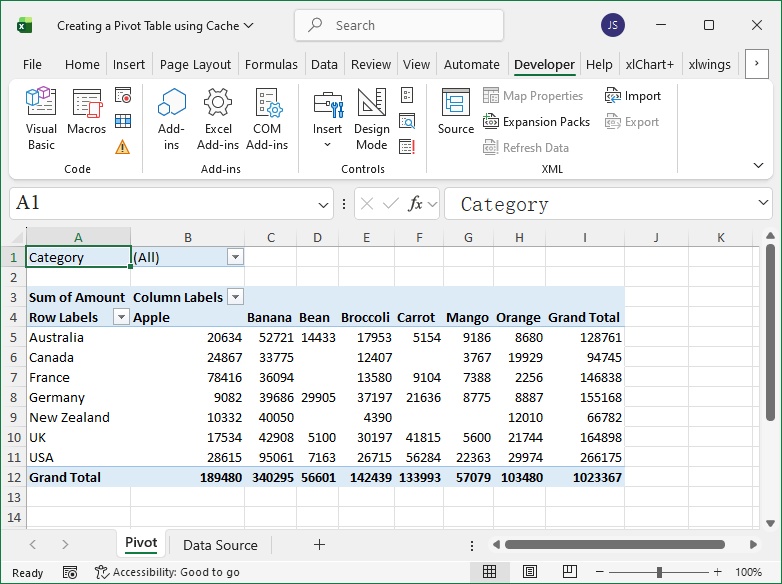The height and width of the screenshot is (584, 782).
Task: Open COM Add-ins dialog
Action: click(267, 119)
